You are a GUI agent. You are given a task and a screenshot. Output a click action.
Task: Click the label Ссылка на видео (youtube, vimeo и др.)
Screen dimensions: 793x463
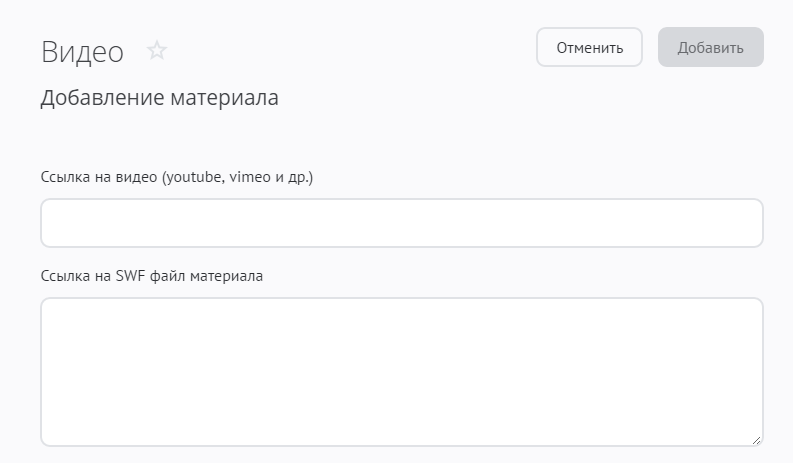point(177,178)
